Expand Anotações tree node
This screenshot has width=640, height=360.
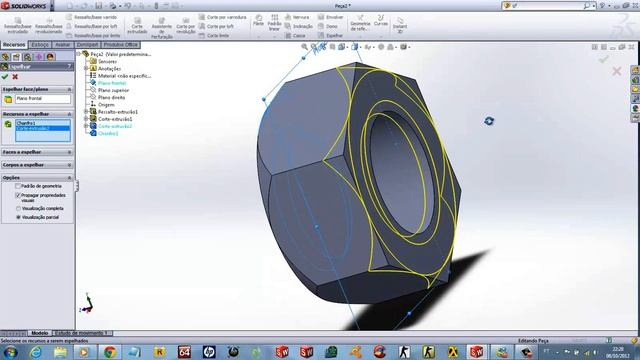tap(87, 69)
